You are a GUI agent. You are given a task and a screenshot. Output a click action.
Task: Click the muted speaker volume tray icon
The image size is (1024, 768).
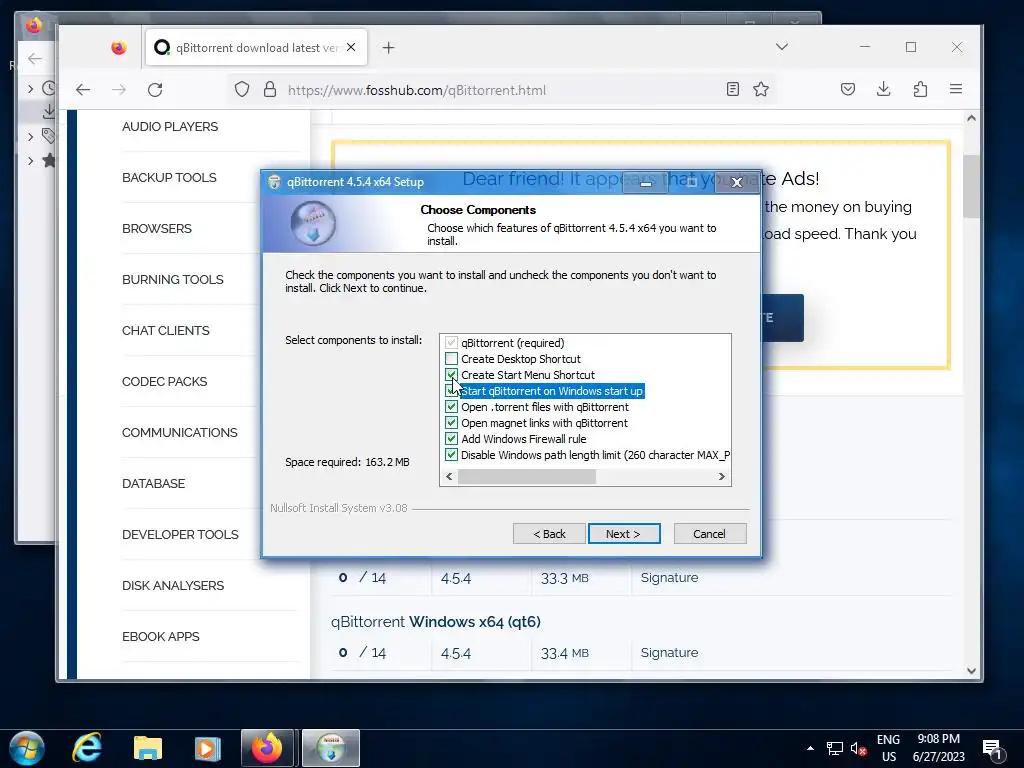click(x=858, y=748)
